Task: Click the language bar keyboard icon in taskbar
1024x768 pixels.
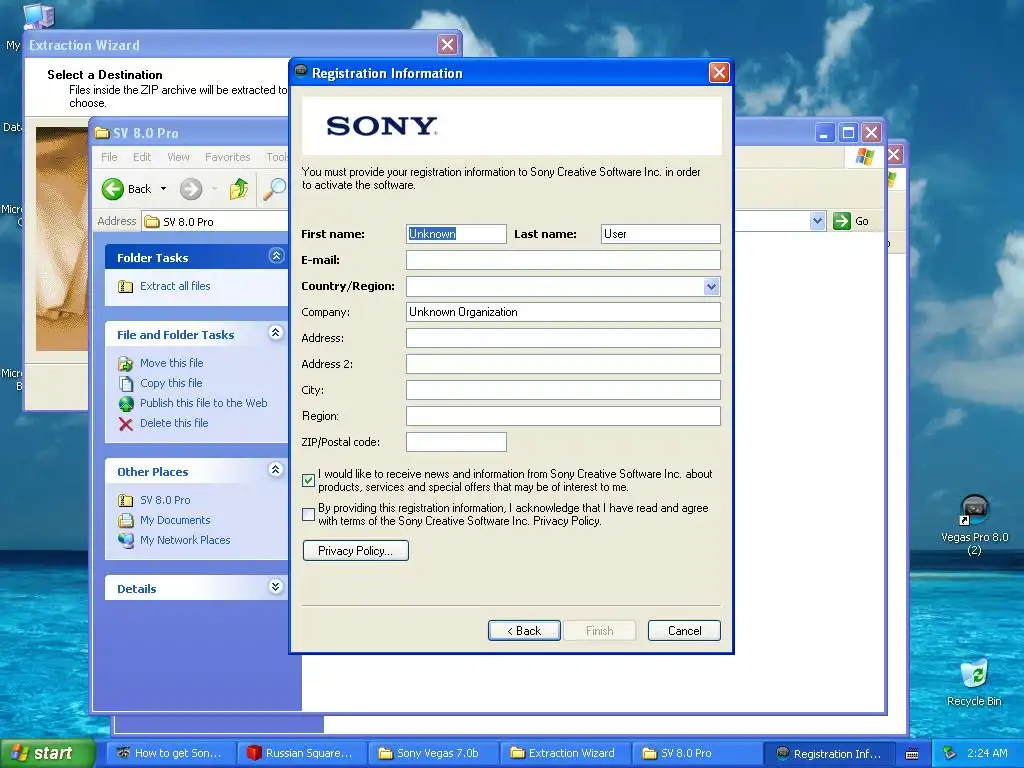Action: pos(912,754)
